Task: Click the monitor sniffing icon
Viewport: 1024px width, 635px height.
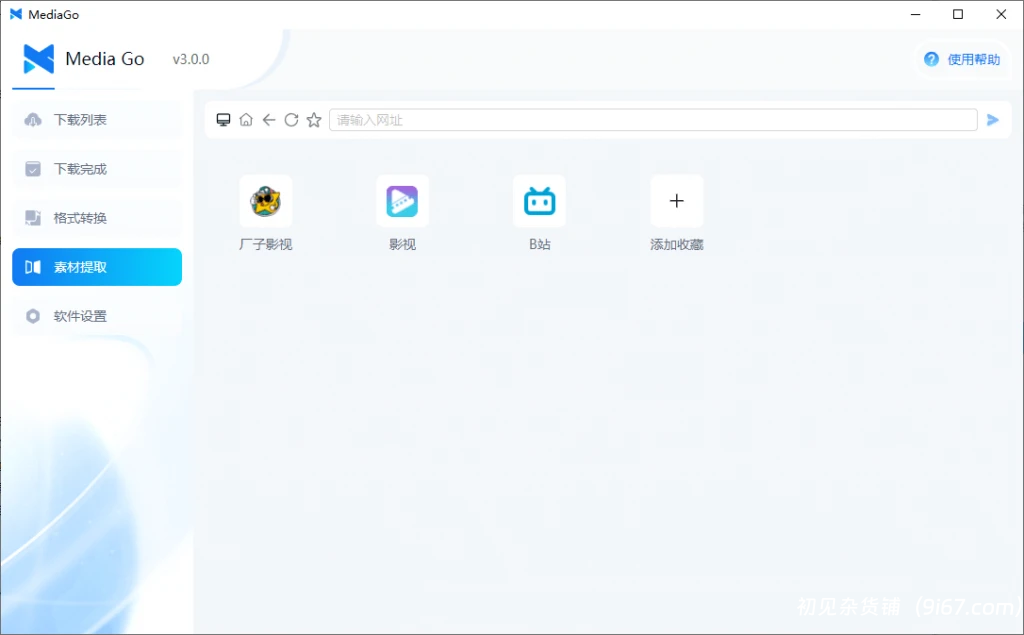Action: pyautogui.click(x=224, y=119)
